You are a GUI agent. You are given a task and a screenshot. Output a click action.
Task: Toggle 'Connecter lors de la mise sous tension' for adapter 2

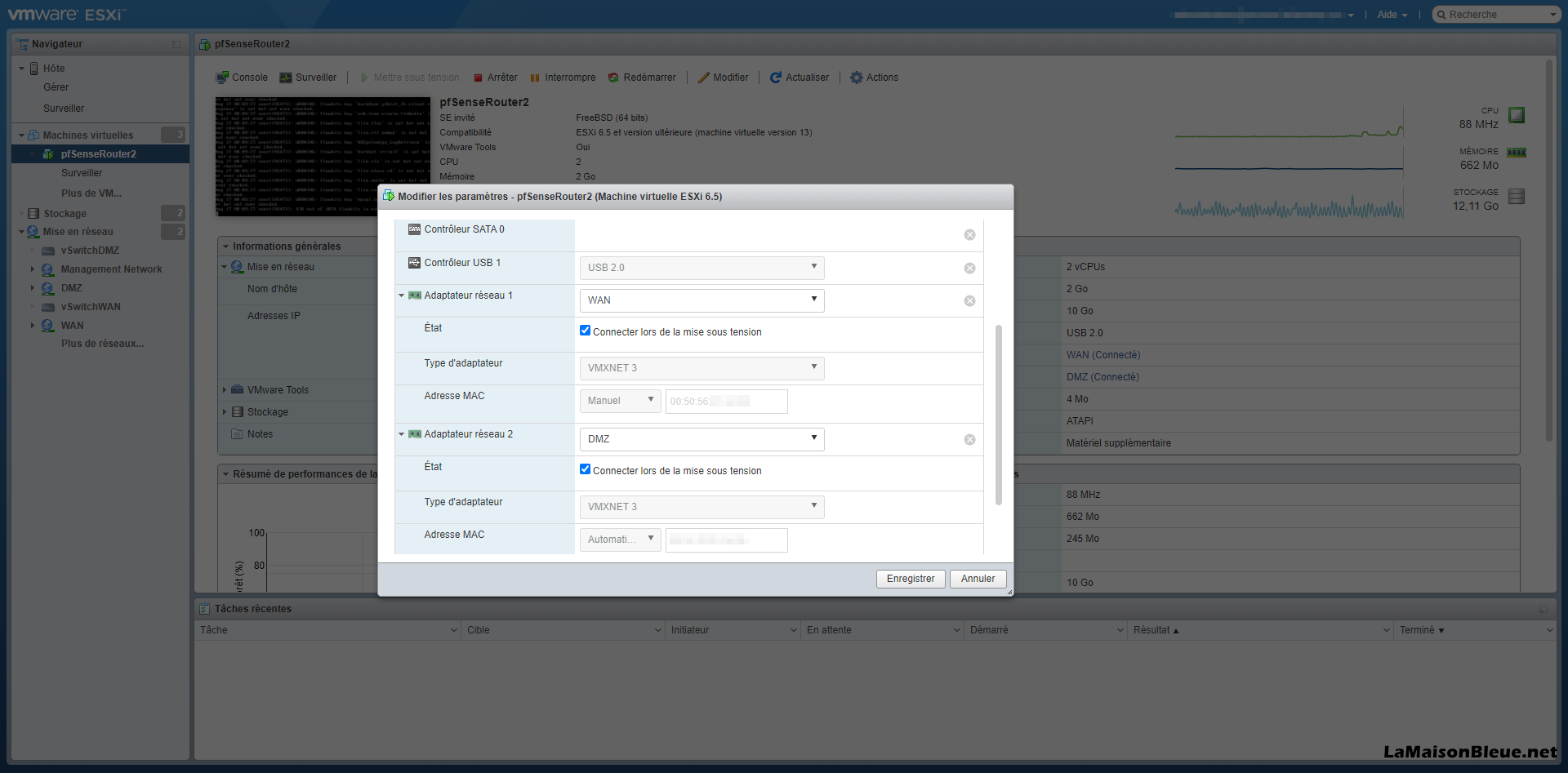tap(585, 469)
